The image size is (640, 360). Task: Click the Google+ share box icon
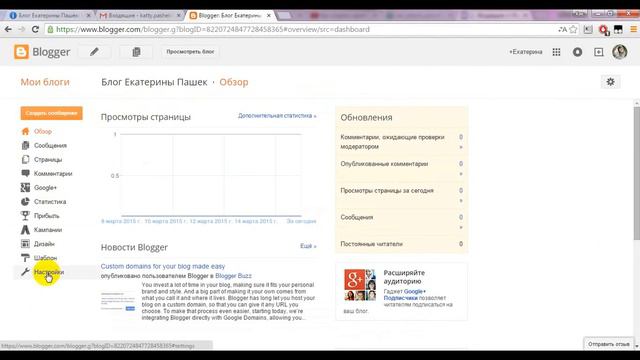click(x=599, y=52)
